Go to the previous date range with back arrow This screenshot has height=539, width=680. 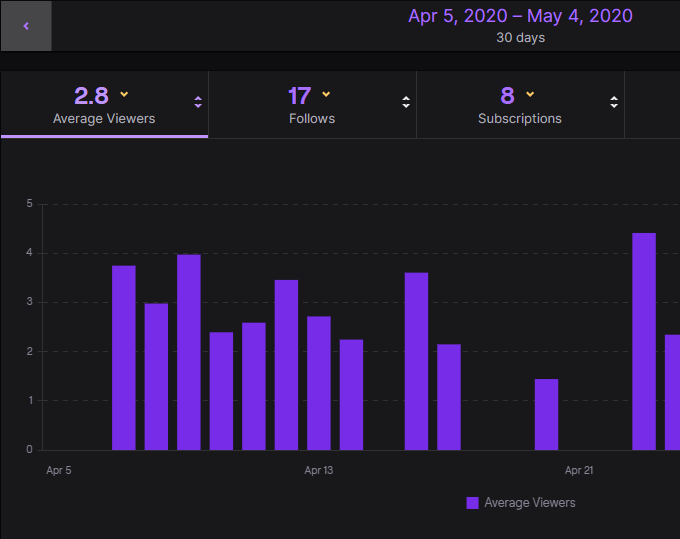point(26,26)
